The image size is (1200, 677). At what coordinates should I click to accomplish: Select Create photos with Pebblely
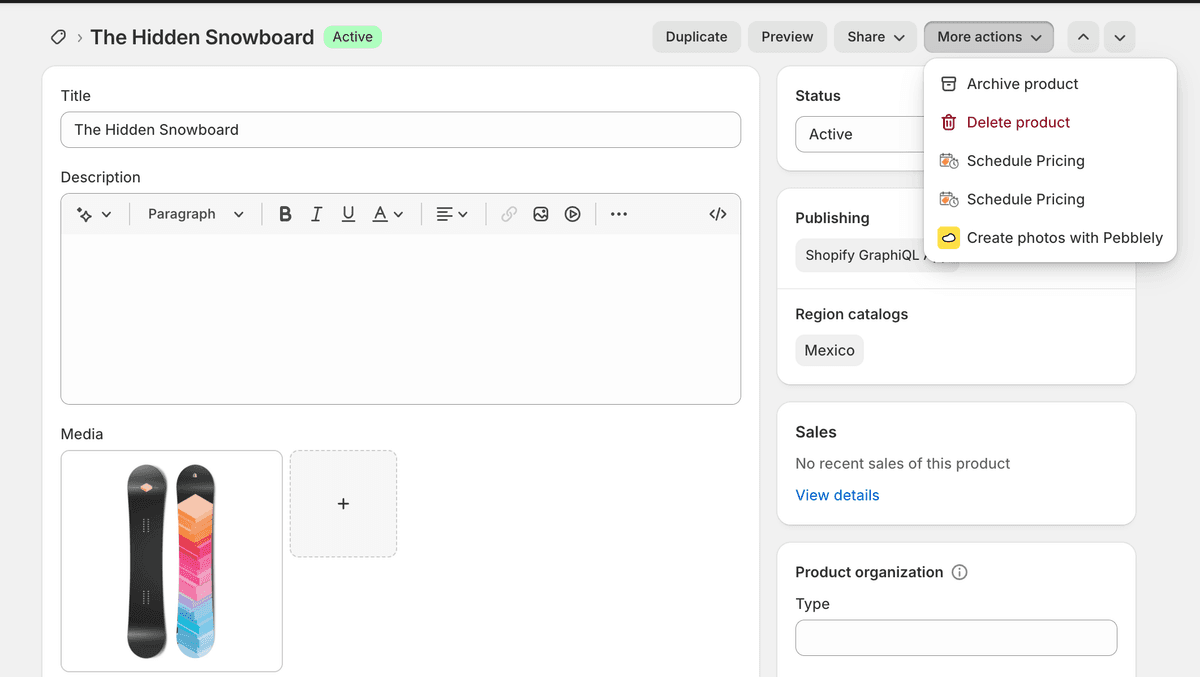(x=1050, y=238)
